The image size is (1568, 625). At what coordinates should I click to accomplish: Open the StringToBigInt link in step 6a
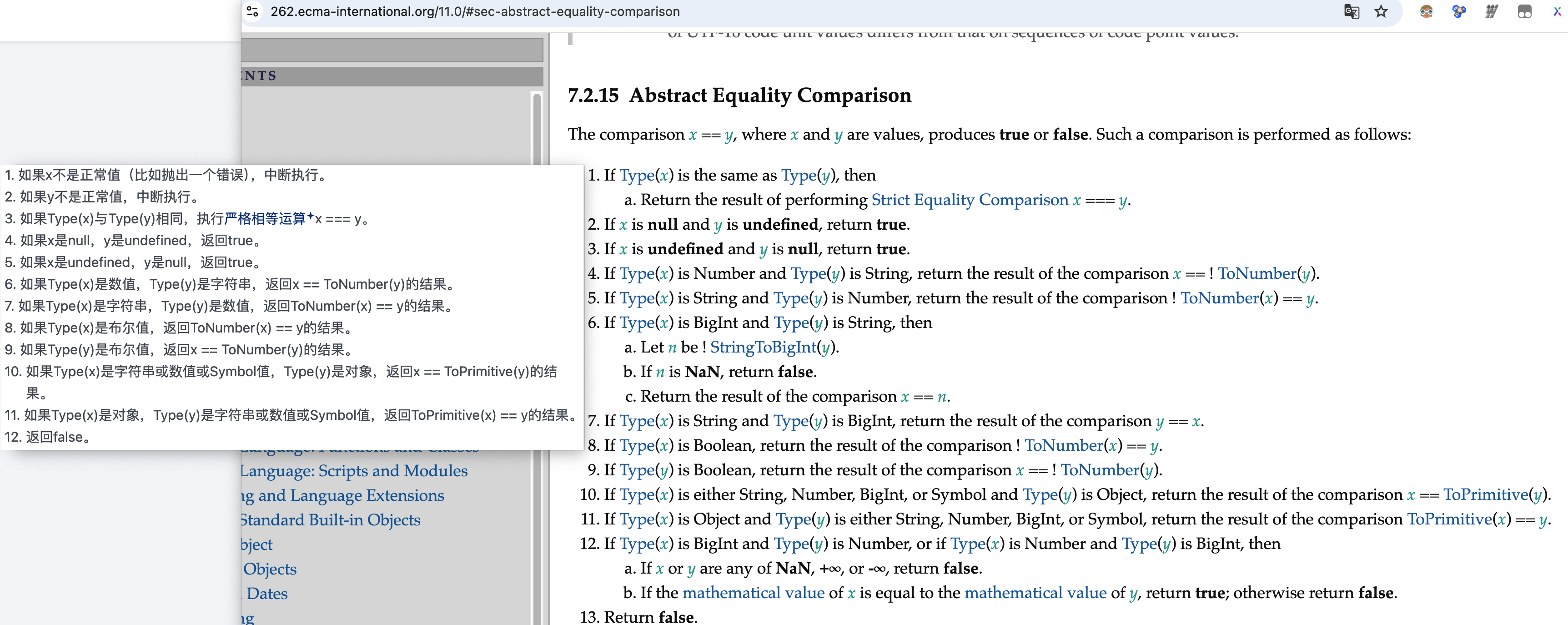(763, 348)
